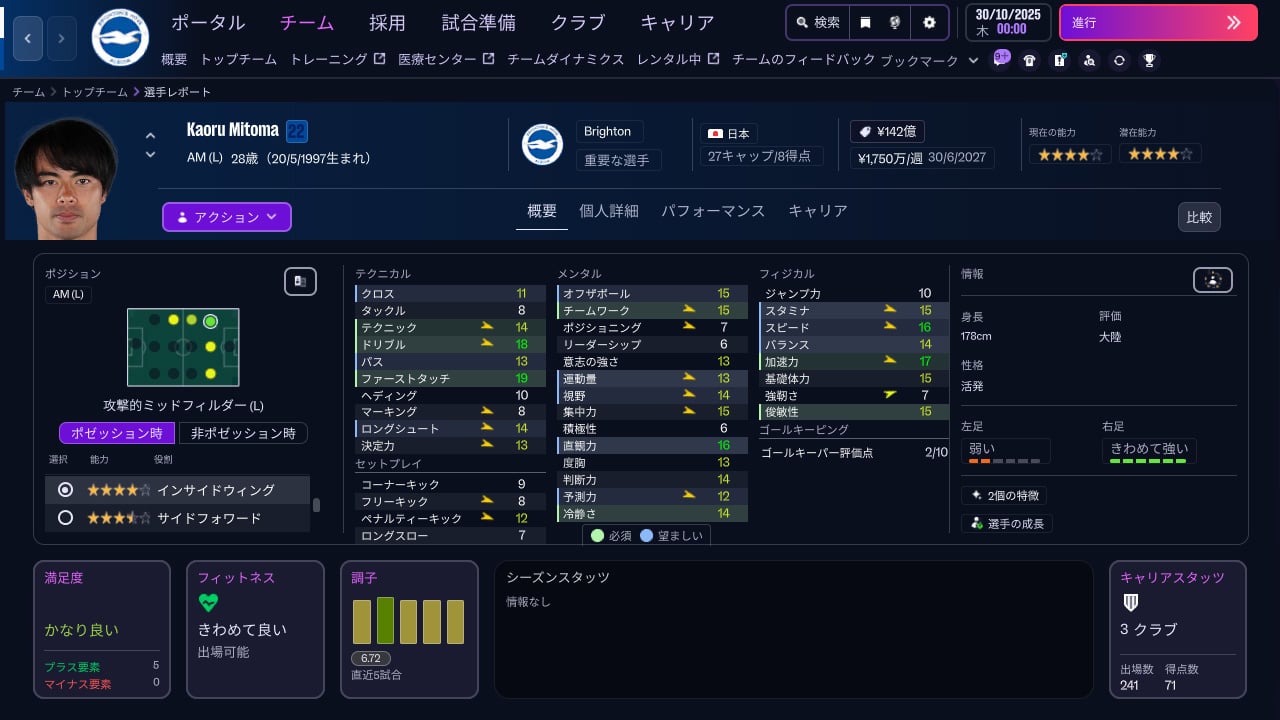The height and width of the screenshot is (720, 1280).
Task: Click Mitoma's profile photo
Action: tap(66, 175)
